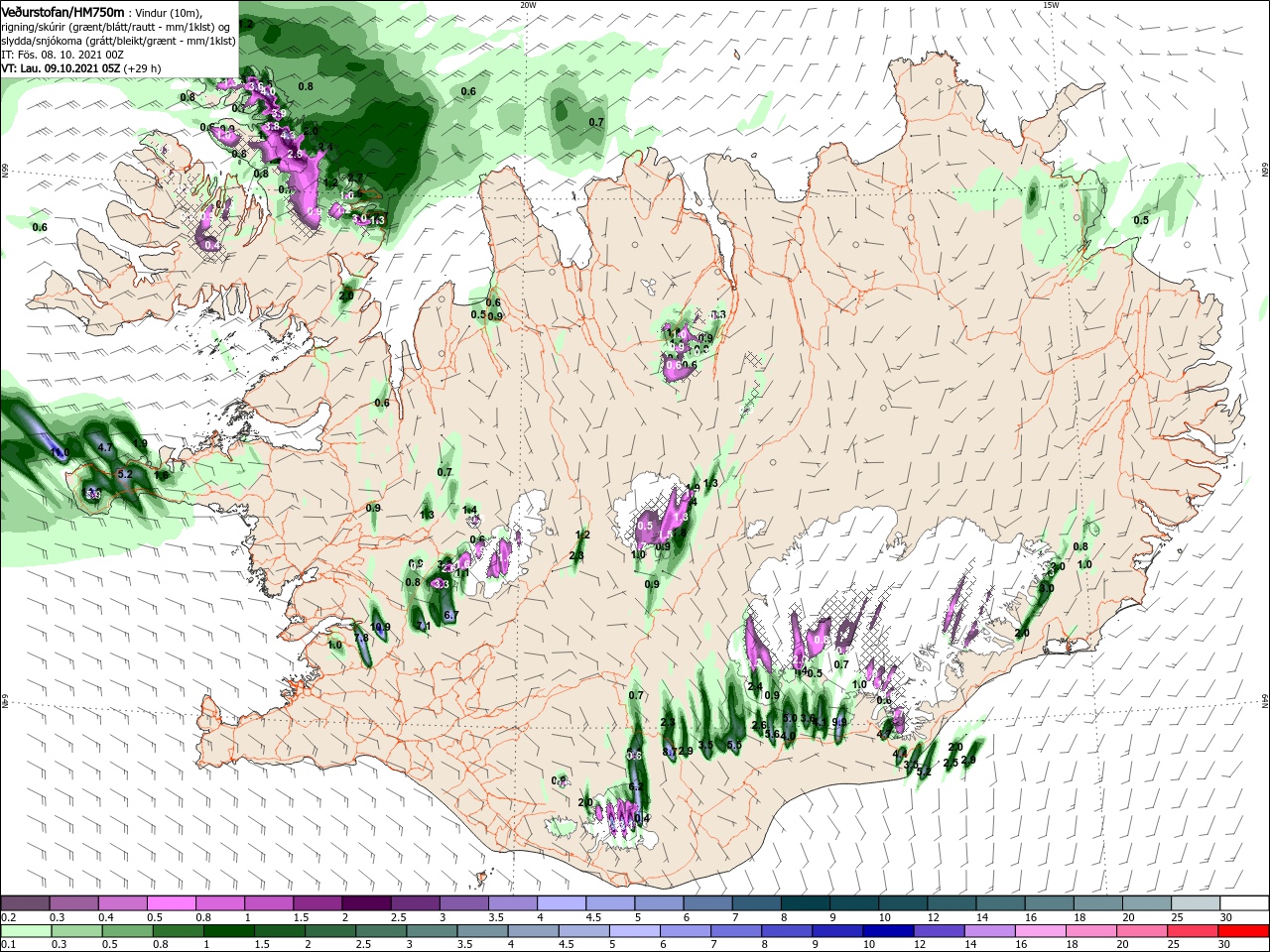The image size is (1270, 952).
Task: Click the 'rigning/skúrir' legend description line
Action: pyautogui.click(x=116, y=27)
